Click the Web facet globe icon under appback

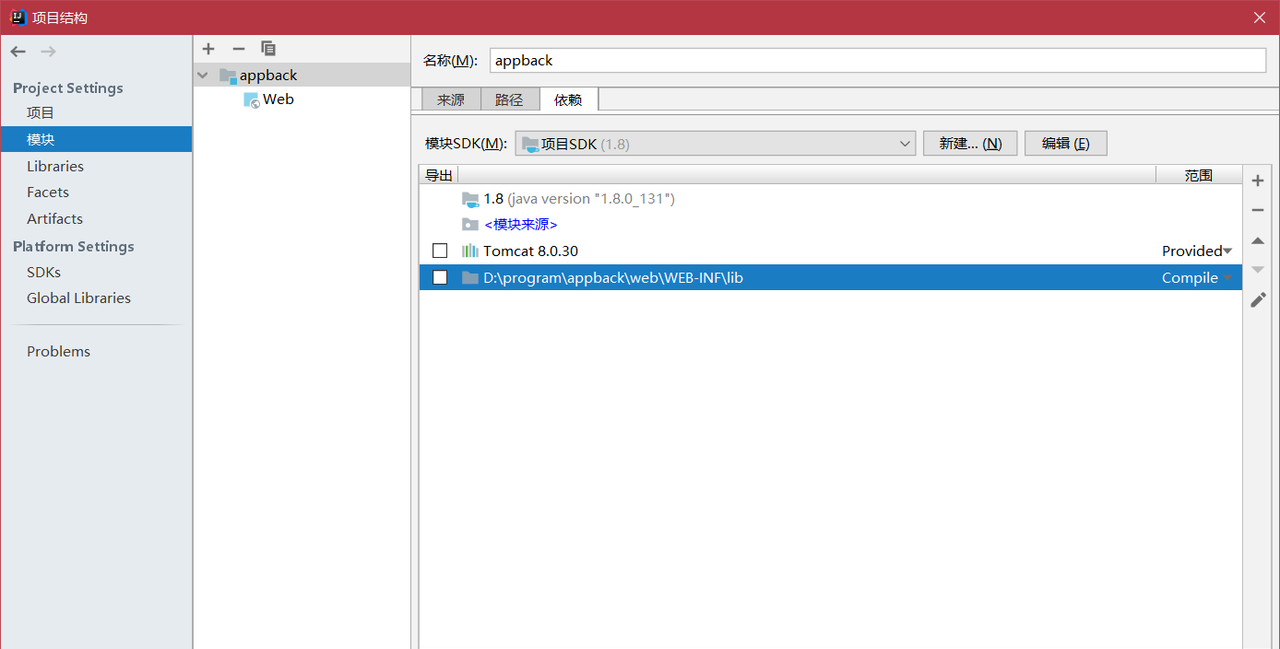coord(251,99)
